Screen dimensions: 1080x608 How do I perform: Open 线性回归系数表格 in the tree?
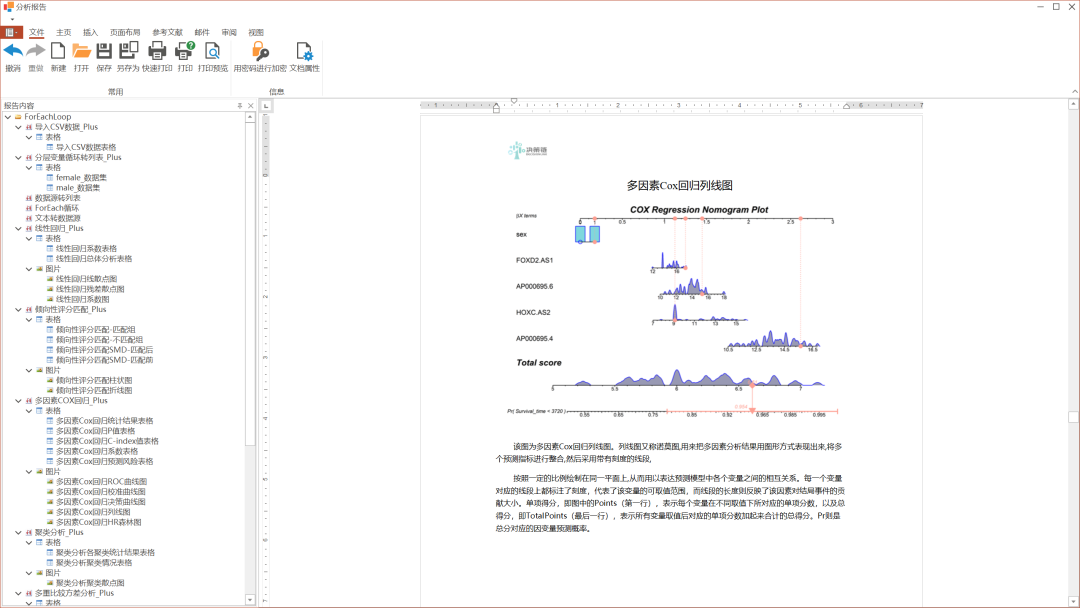pos(86,249)
